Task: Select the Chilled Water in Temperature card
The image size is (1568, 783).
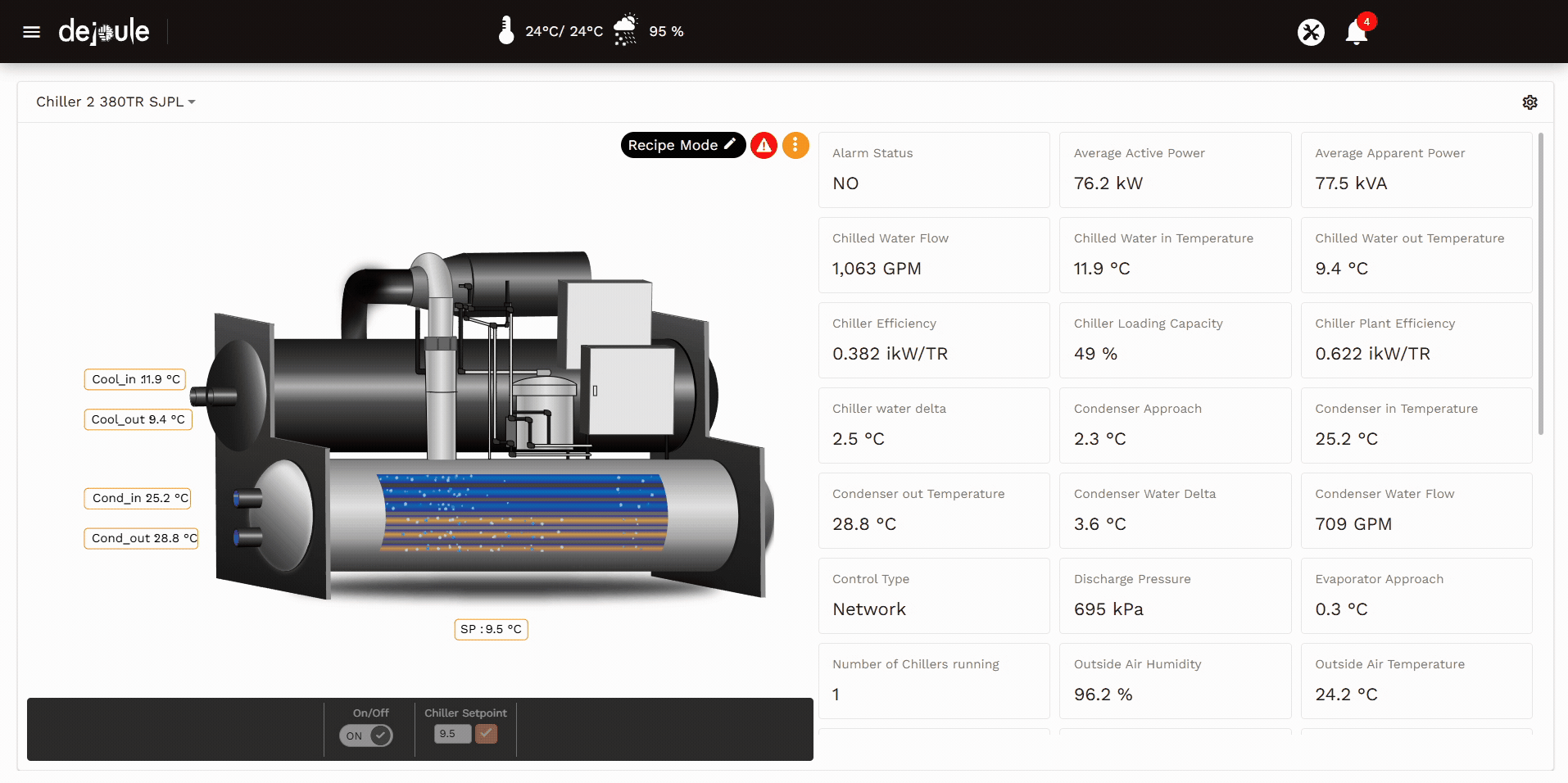Action: click(x=1176, y=255)
